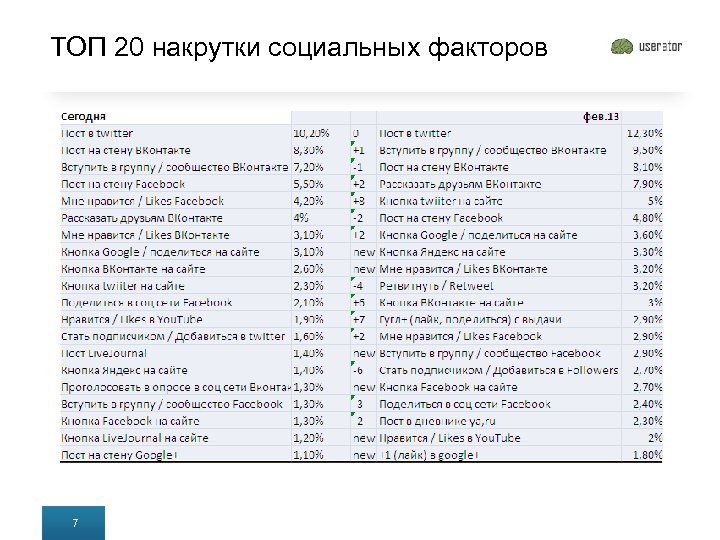This screenshot has width=720, height=540.
Task: Select "Кнопка twitter на сайте" beside 5%
Action: [441, 201]
